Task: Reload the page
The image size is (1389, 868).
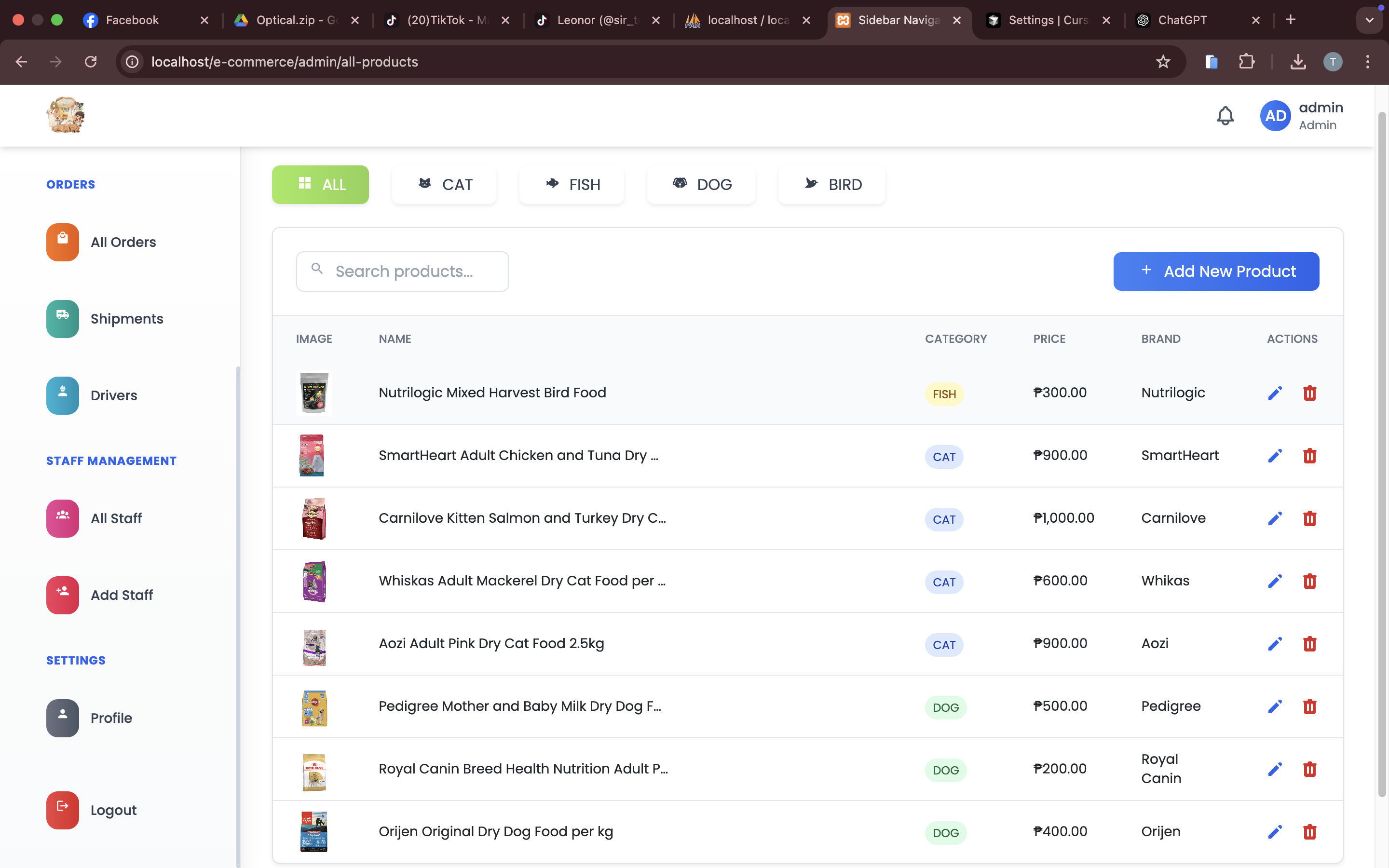Action: 91,61
